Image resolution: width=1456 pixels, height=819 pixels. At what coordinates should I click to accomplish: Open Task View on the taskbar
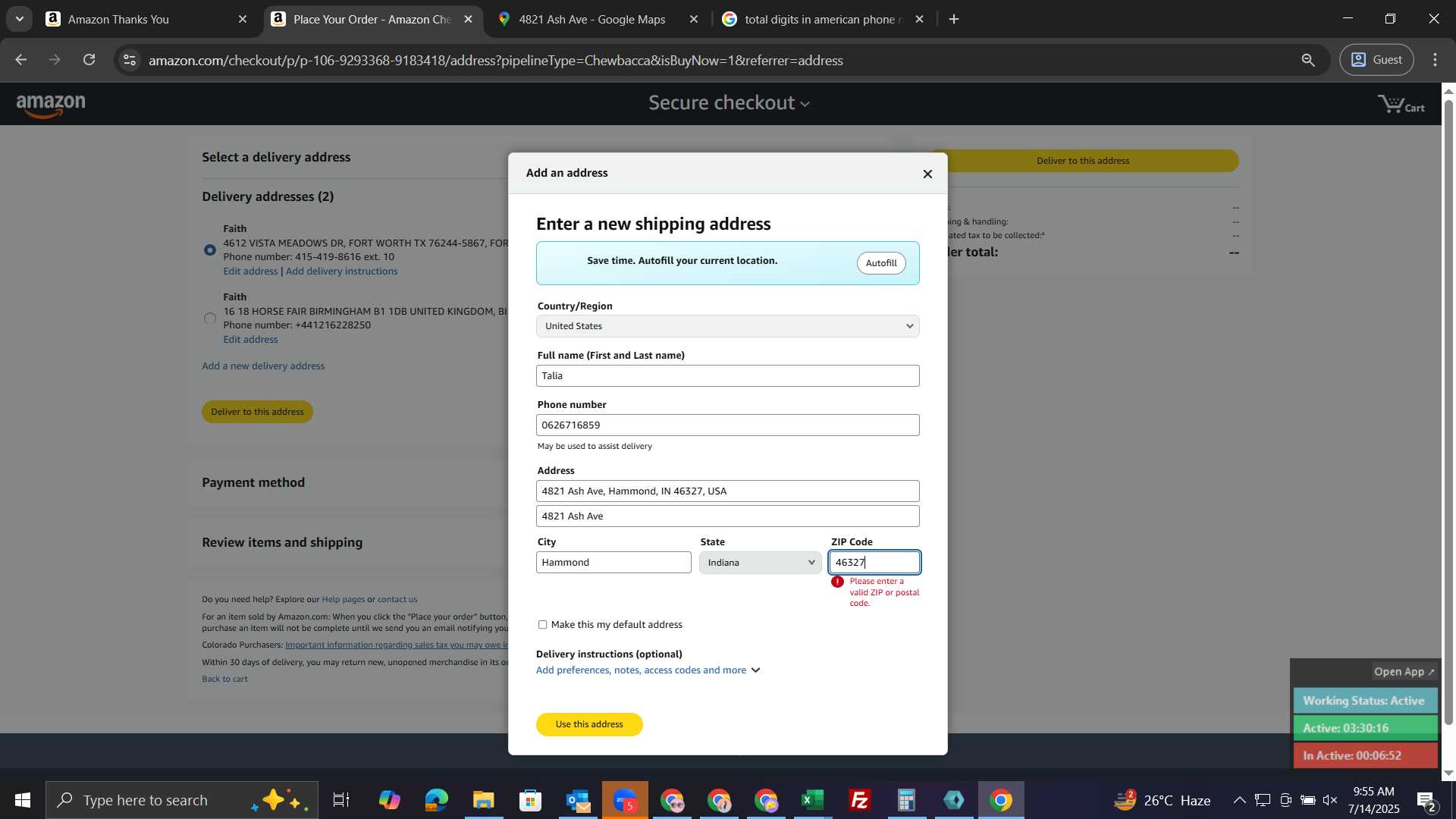click(x=341, y=800)
